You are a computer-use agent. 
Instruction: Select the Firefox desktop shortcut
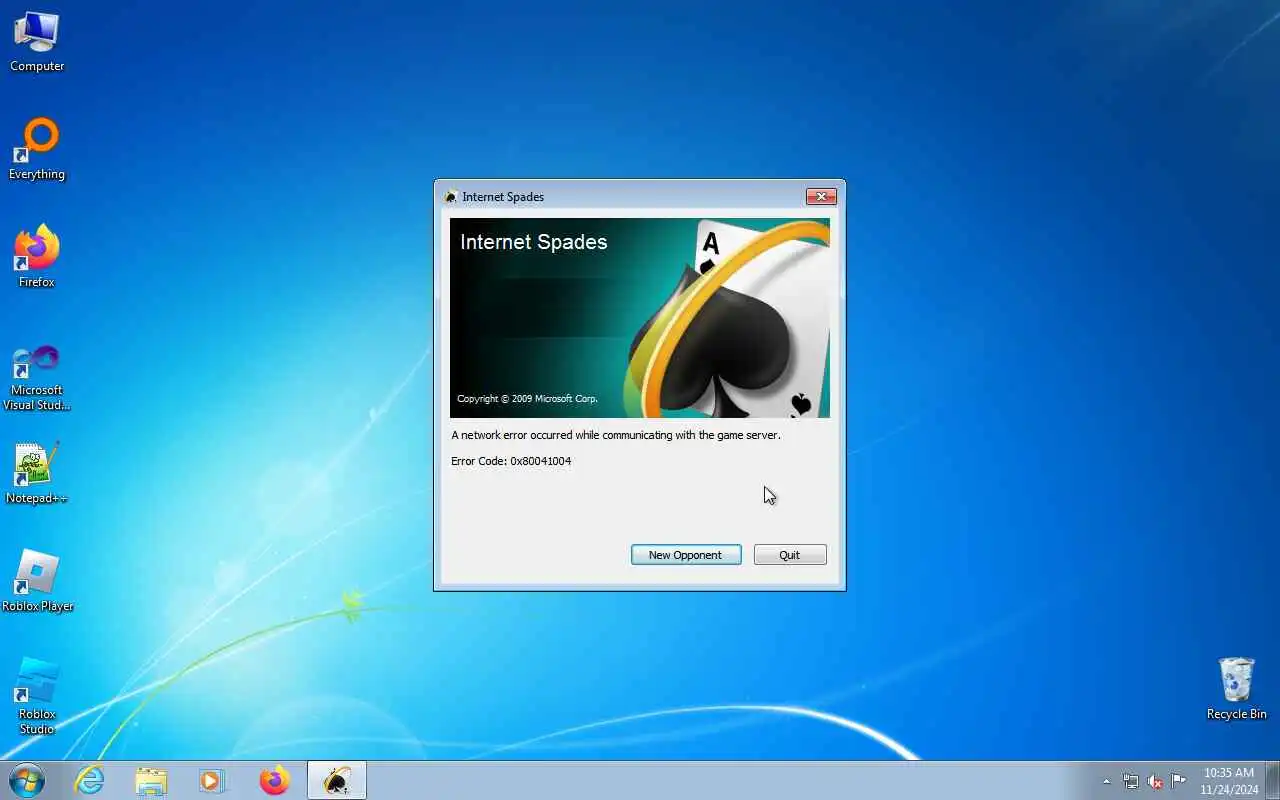[37, 258]
